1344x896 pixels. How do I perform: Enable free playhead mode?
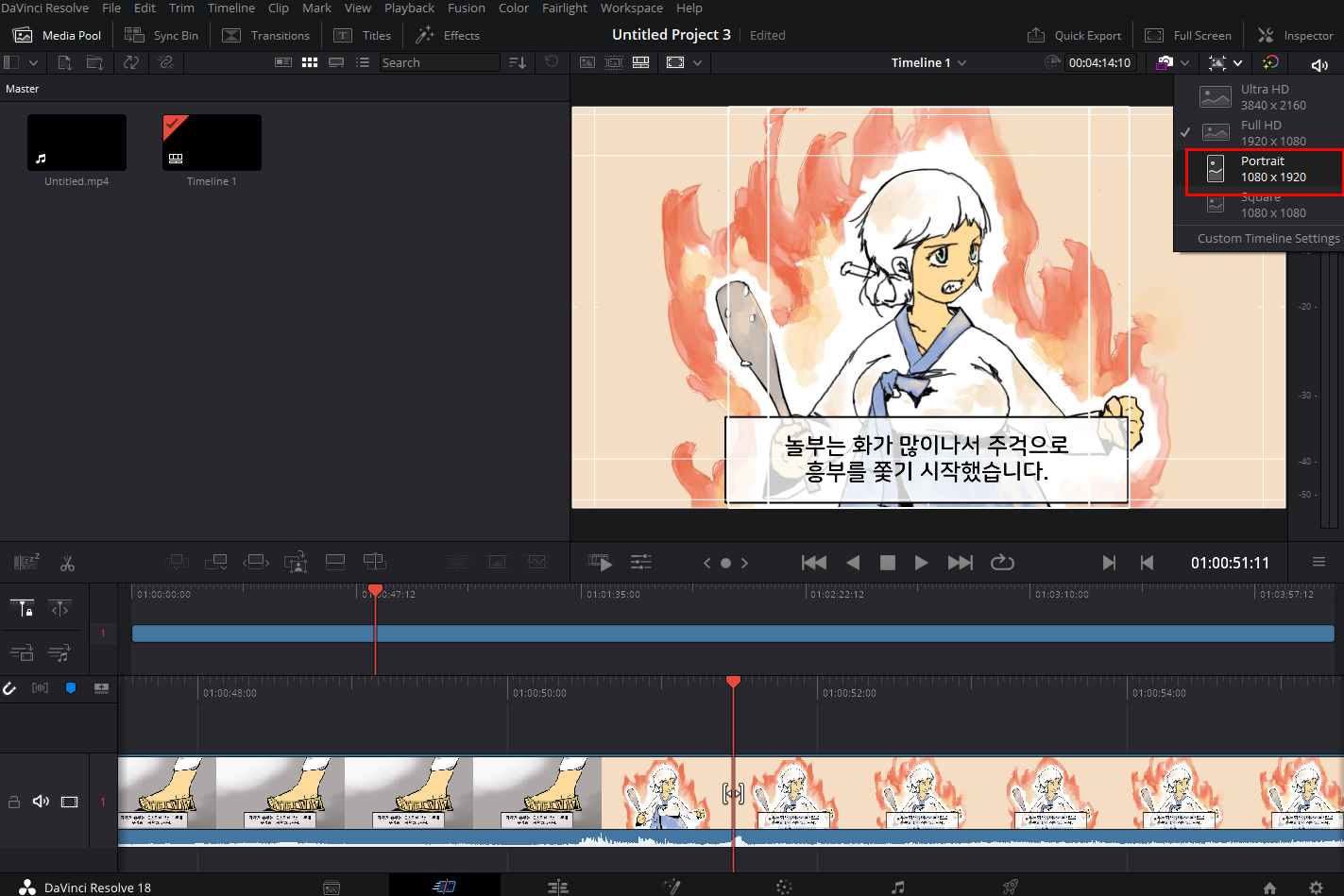click(60, 609)
